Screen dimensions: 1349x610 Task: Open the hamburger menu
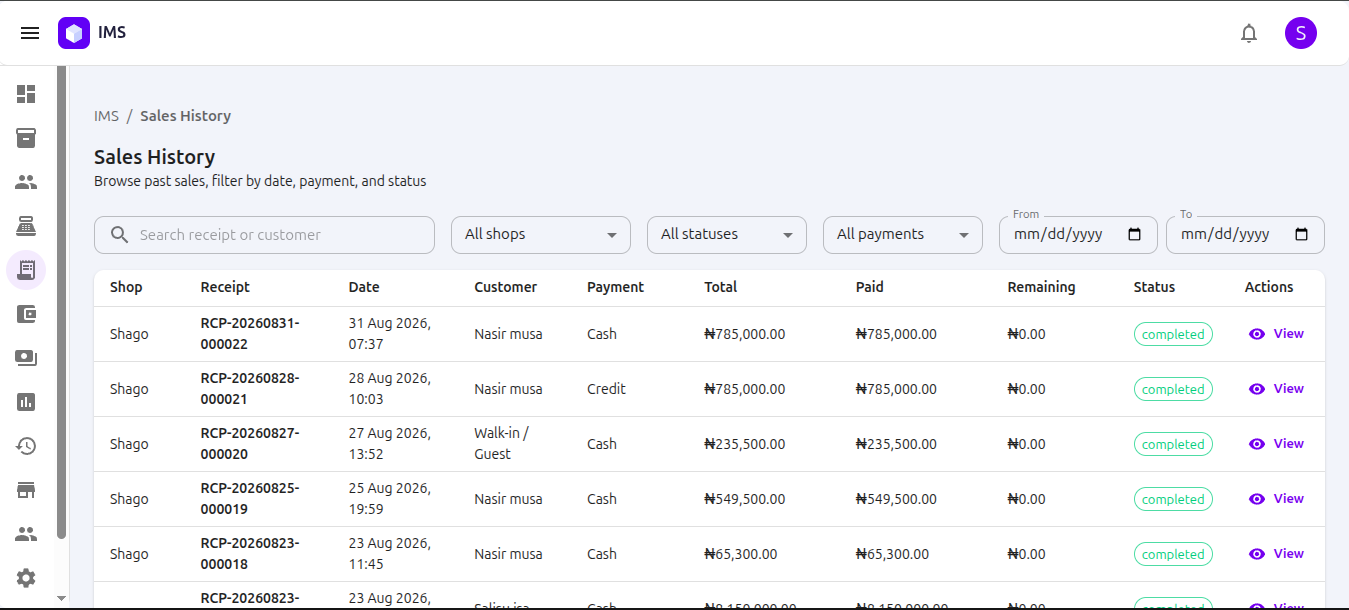30,33
